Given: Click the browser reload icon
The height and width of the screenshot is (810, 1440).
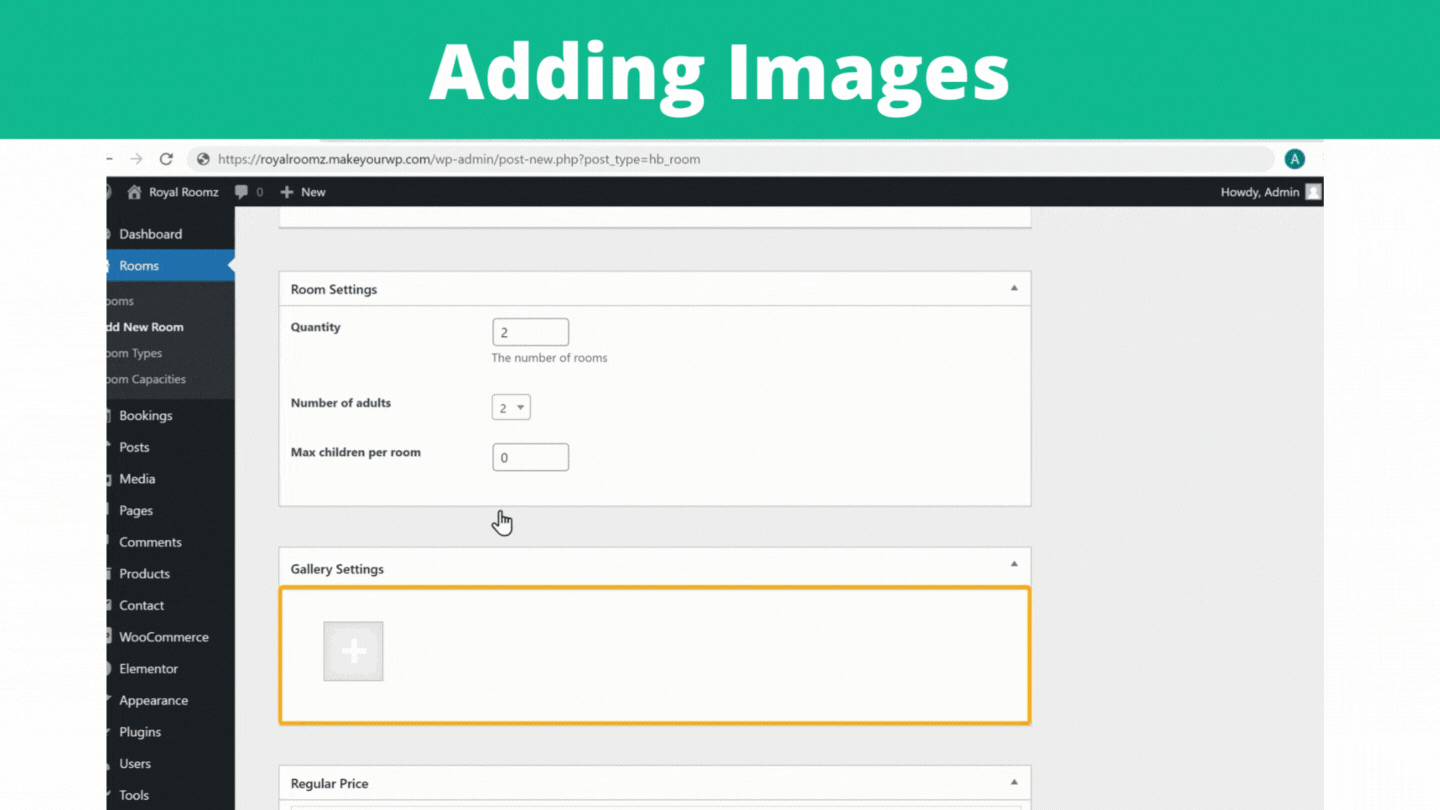Looking at the screenshot, I should [x=166, y=159].
